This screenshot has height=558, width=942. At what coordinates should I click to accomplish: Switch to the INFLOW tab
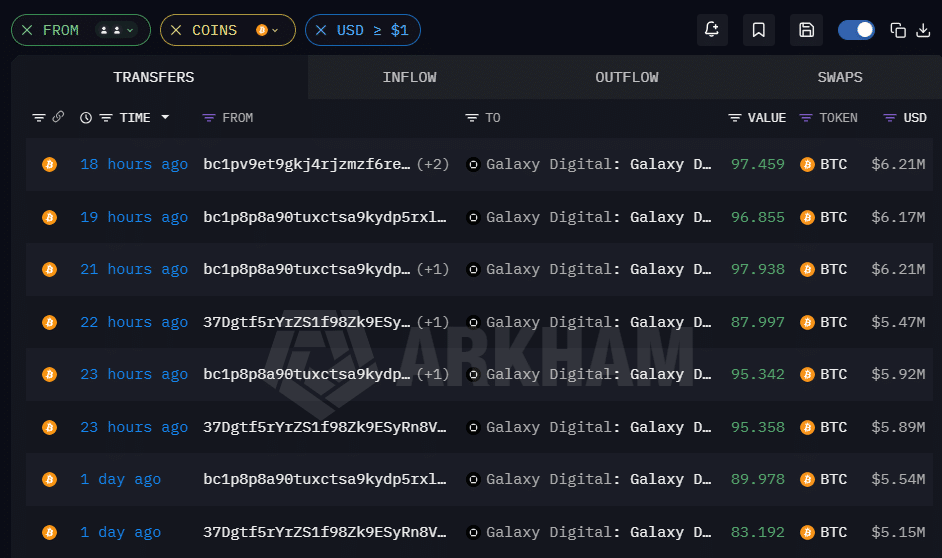click(x=410, y=77)
